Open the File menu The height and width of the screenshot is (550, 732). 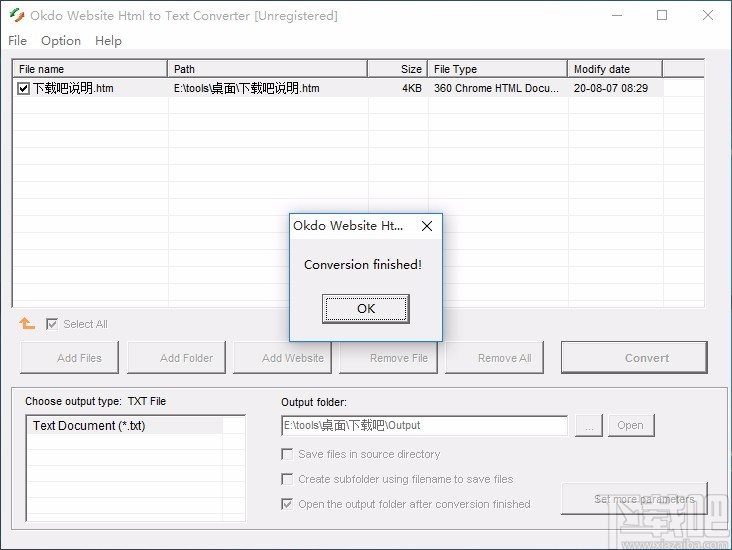coord(17,41)
